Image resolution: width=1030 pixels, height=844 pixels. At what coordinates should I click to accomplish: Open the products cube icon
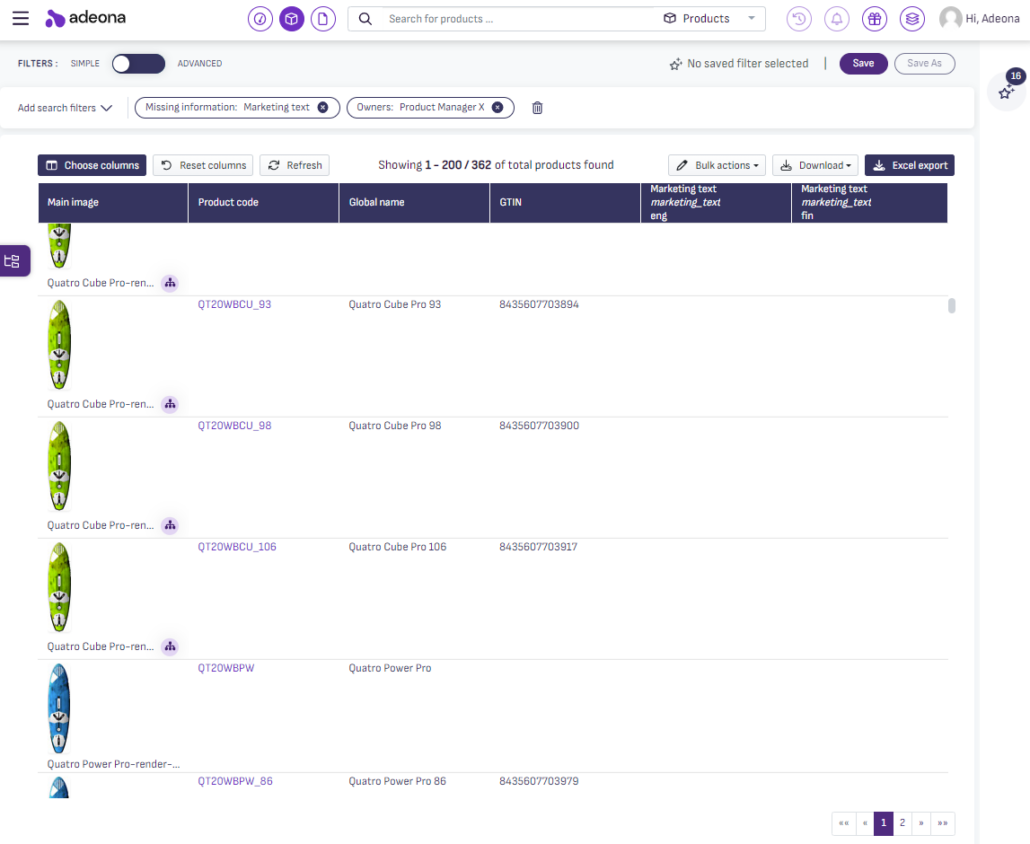tap(292, 19)
